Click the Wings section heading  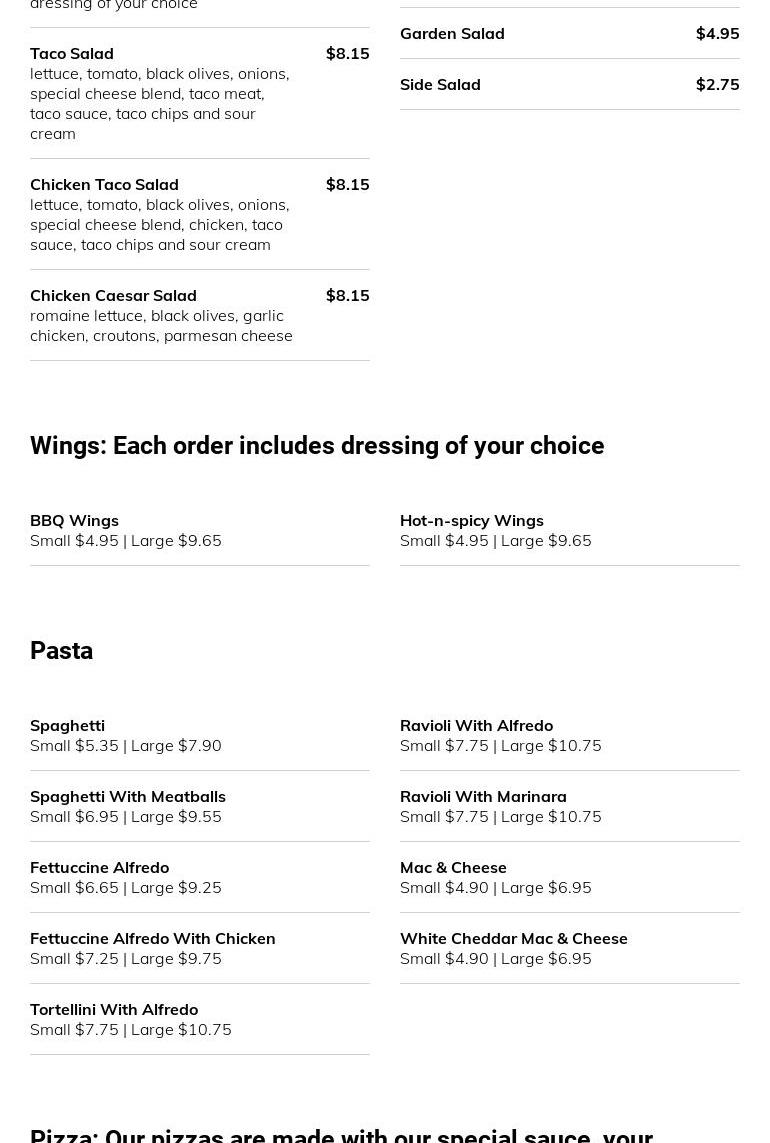(x=317, y=446)
